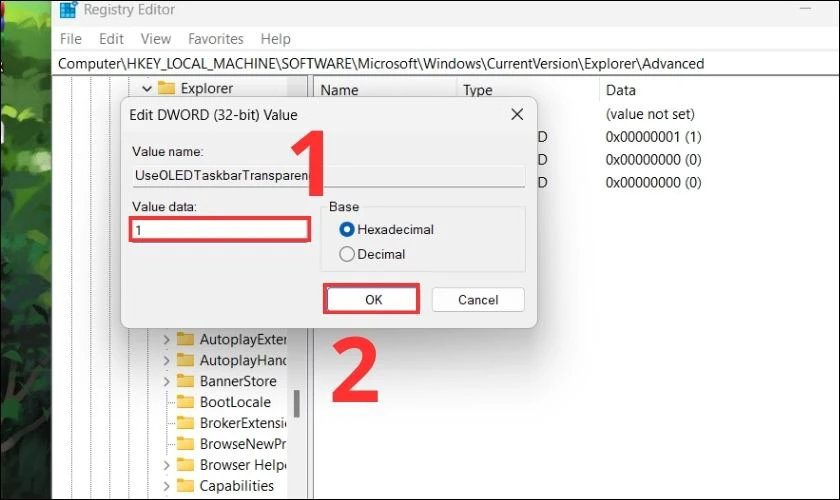Image resolution: width=840 pixels, height=500 pixels.
Task: Expand the Browser Help key
Action: 166,465
